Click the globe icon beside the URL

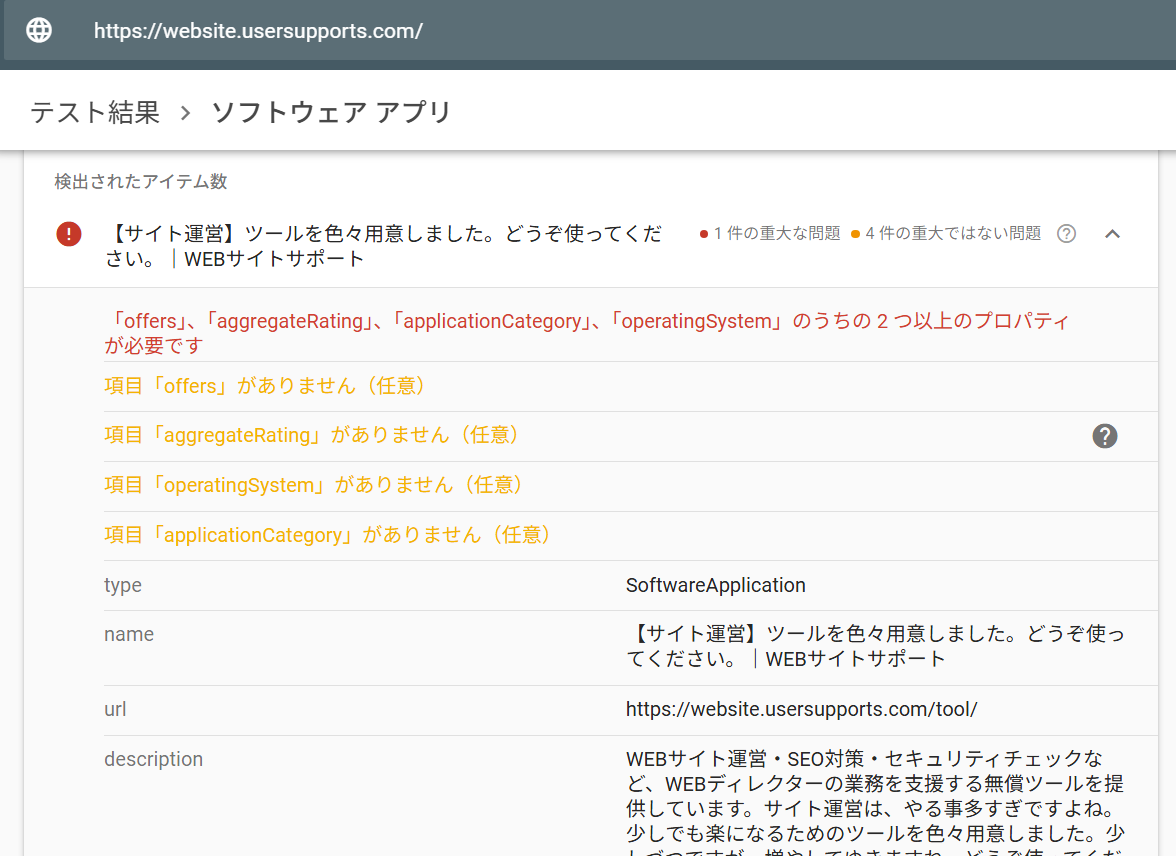39,31
